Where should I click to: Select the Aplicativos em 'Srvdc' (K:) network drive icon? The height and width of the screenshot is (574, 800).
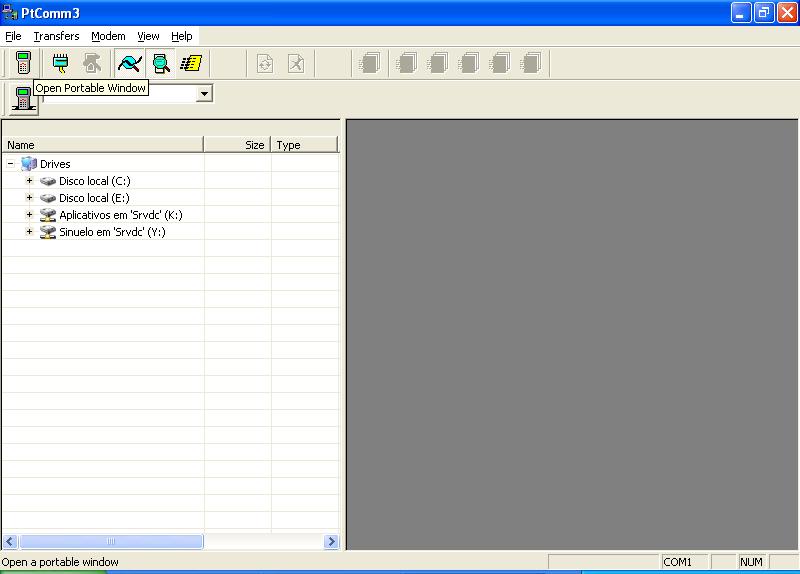click(x=48, y=215)
